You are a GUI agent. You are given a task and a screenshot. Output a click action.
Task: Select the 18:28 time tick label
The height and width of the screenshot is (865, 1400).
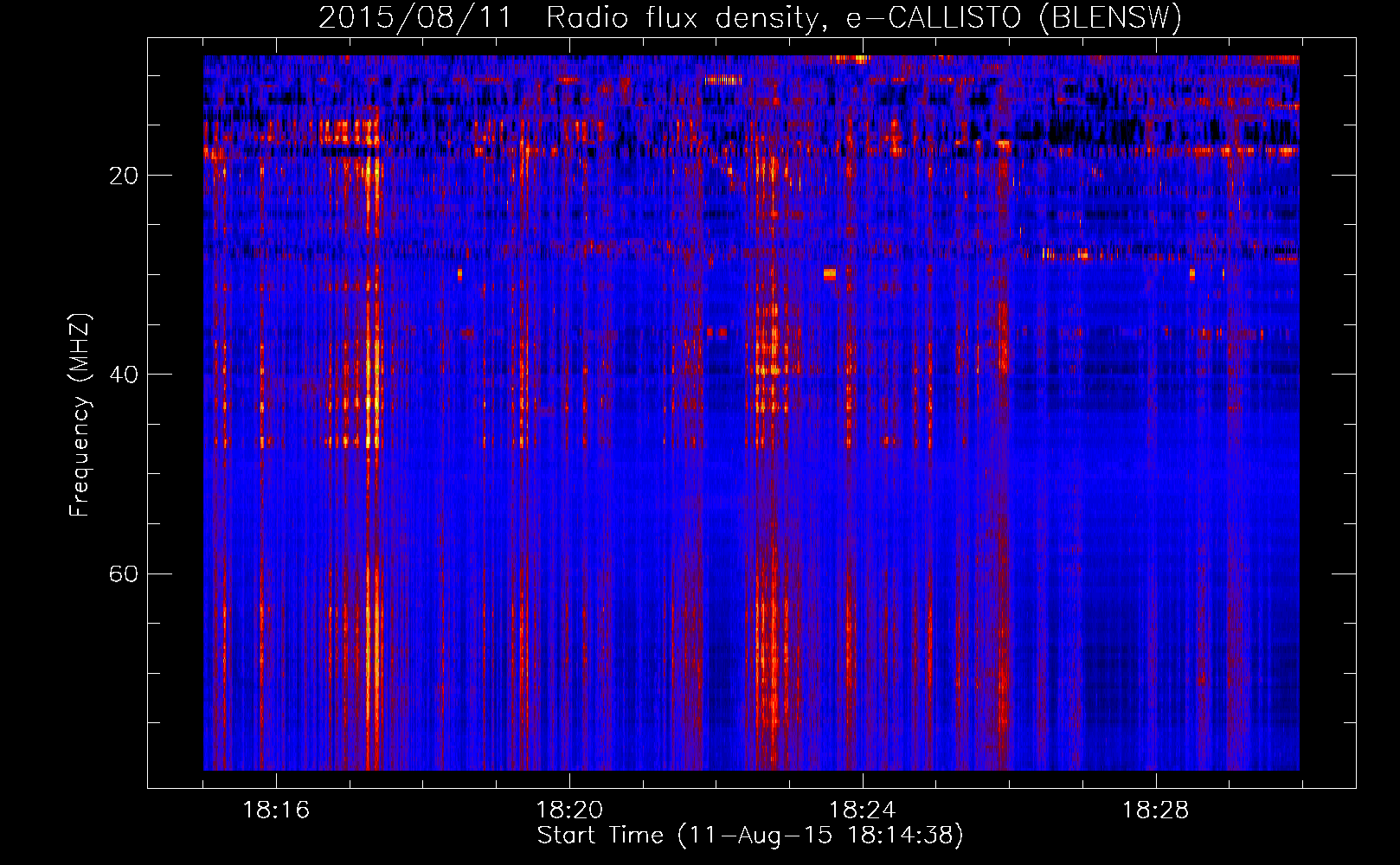[x=1156, y=811]
